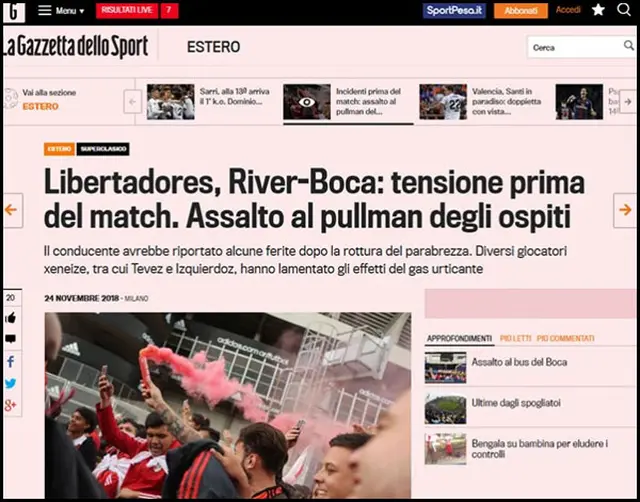Go to next article with right arrow

[624, 210]
